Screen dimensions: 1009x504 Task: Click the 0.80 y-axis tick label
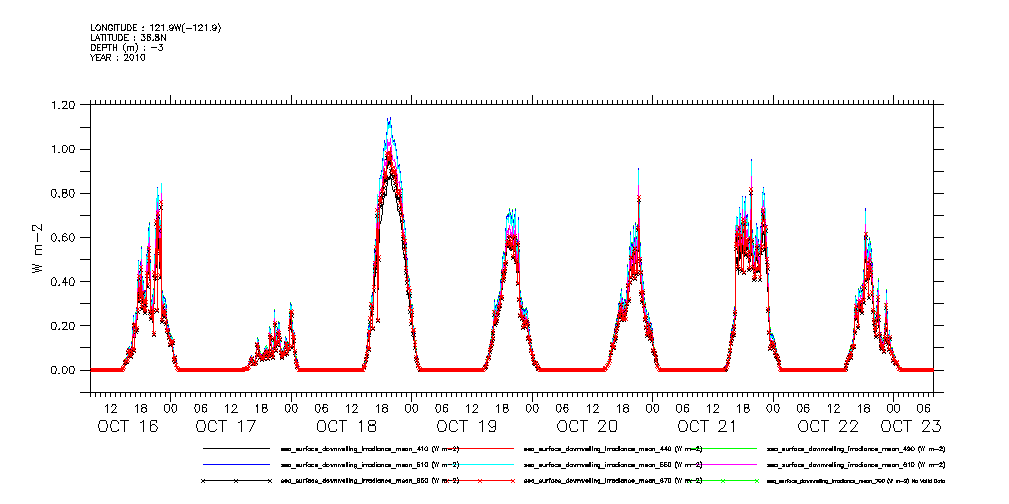click(x=62, y=194)
